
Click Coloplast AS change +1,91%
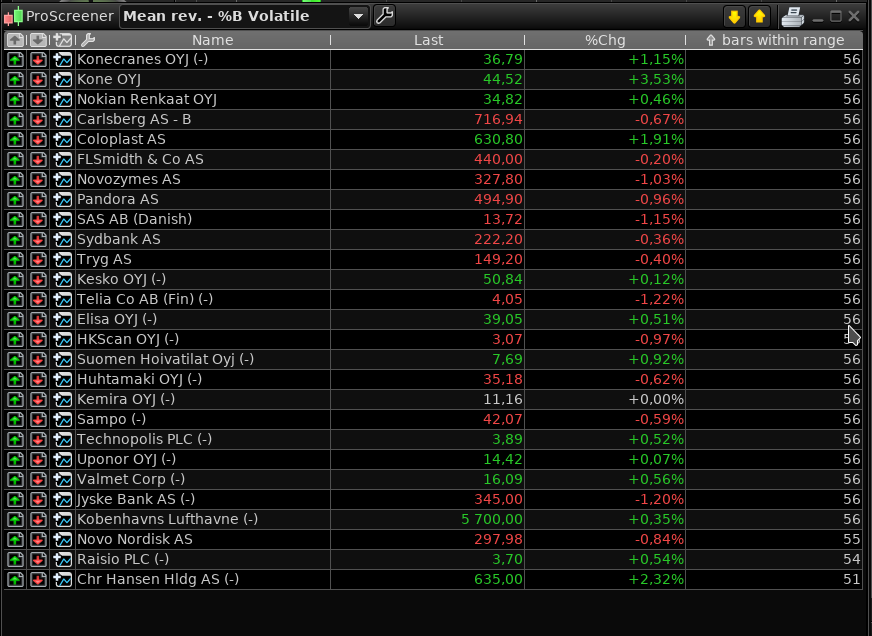656,140
